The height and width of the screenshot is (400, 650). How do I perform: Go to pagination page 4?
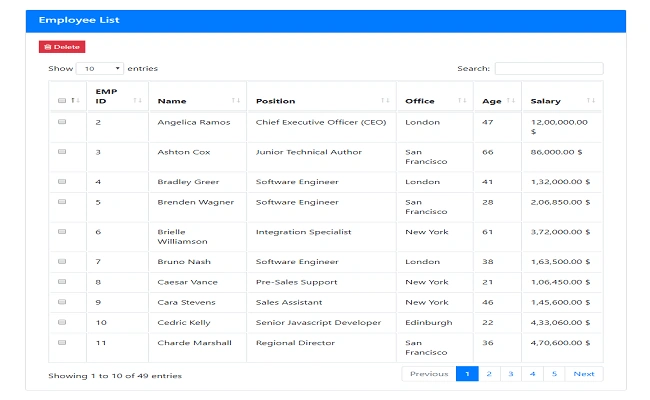point(533,374)
